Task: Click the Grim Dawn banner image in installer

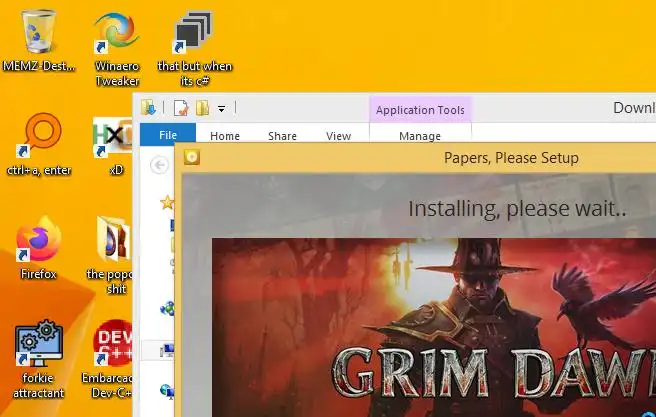Action: (x=434, y=327)
